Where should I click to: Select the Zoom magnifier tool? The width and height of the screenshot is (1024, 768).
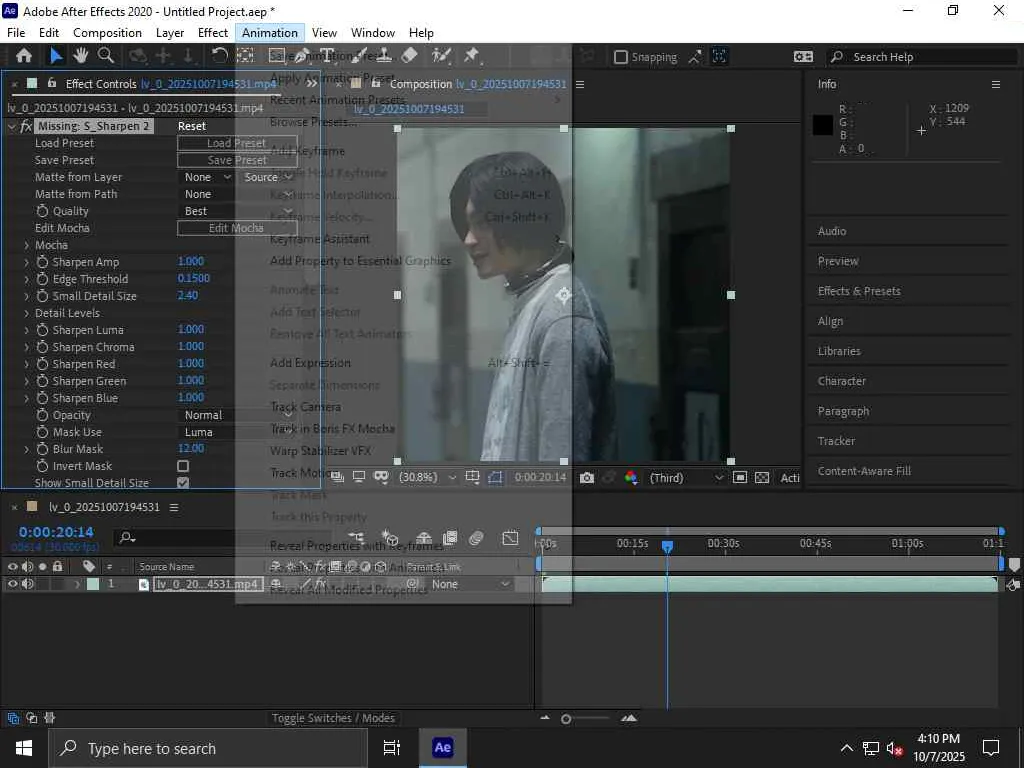pyautogui.click(x=105, y=56)
